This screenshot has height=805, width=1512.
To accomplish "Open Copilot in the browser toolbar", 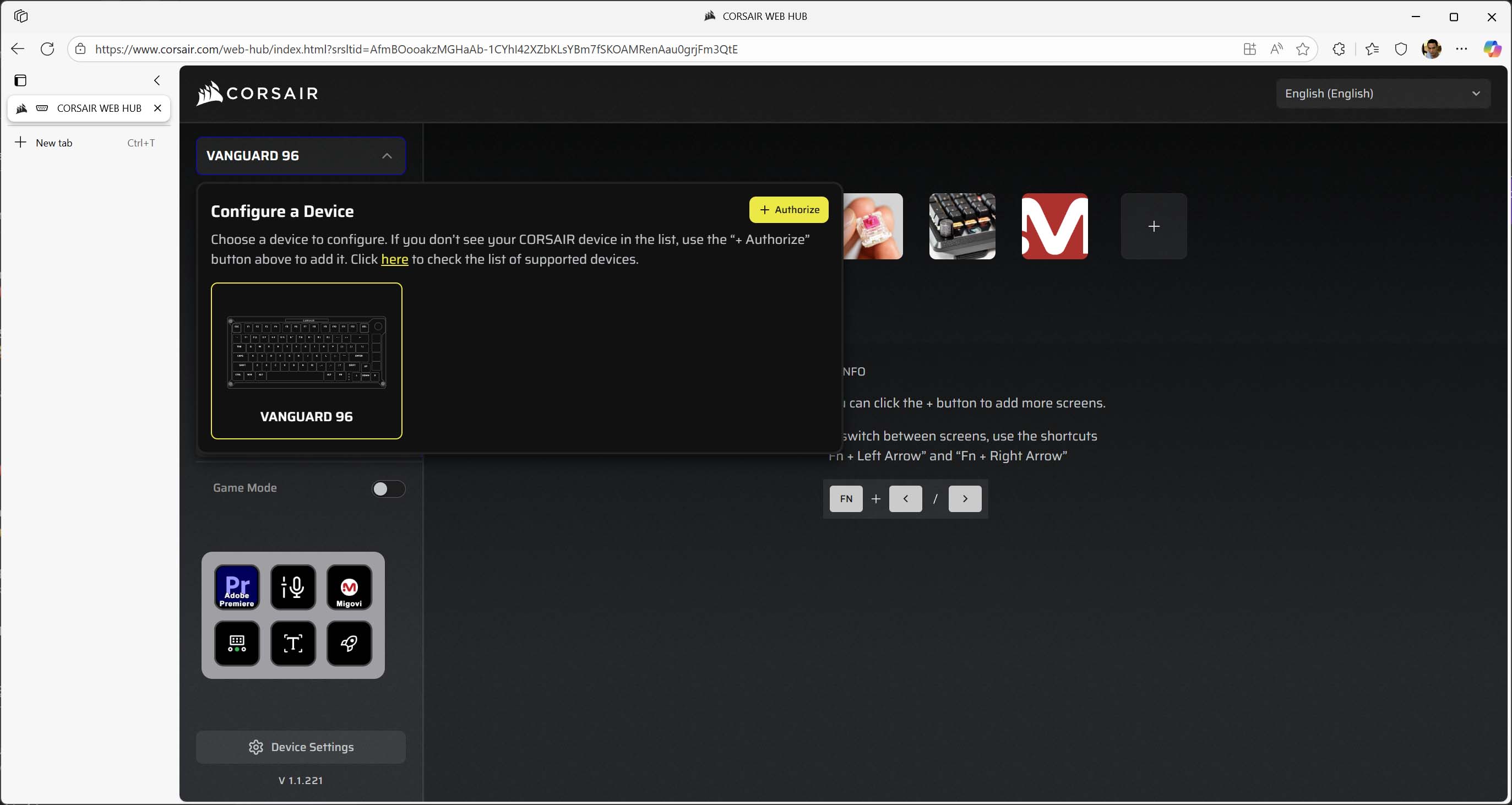I will (1493, 49).
